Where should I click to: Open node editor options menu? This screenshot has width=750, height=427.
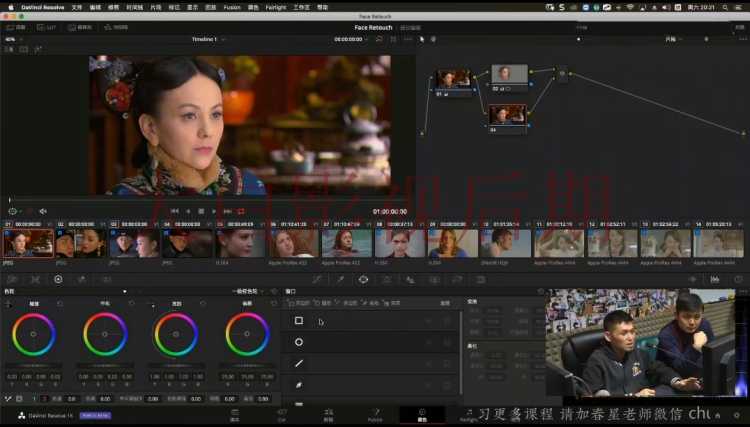point(743,39)
